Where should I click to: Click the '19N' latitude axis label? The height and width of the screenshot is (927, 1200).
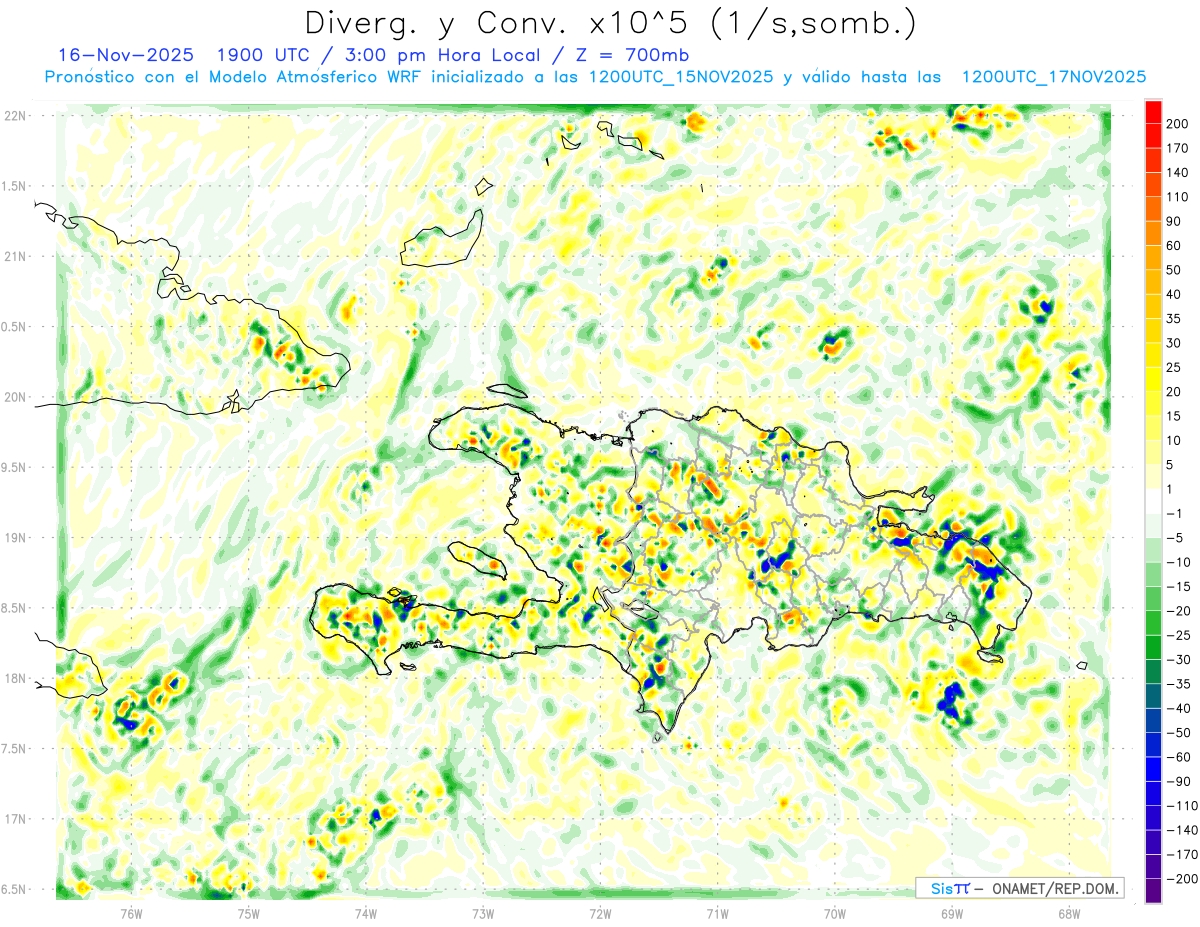(15, 537)
